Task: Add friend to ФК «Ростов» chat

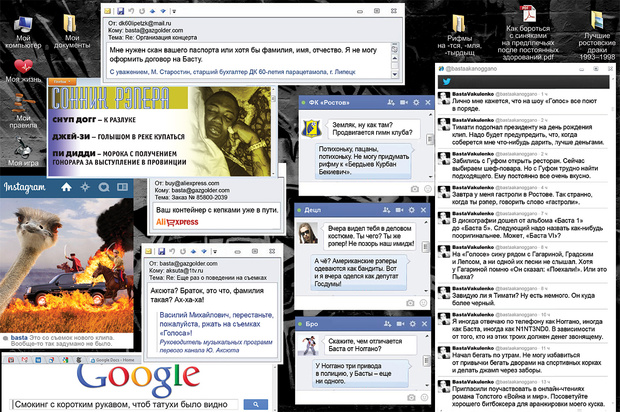Action: 391,102
